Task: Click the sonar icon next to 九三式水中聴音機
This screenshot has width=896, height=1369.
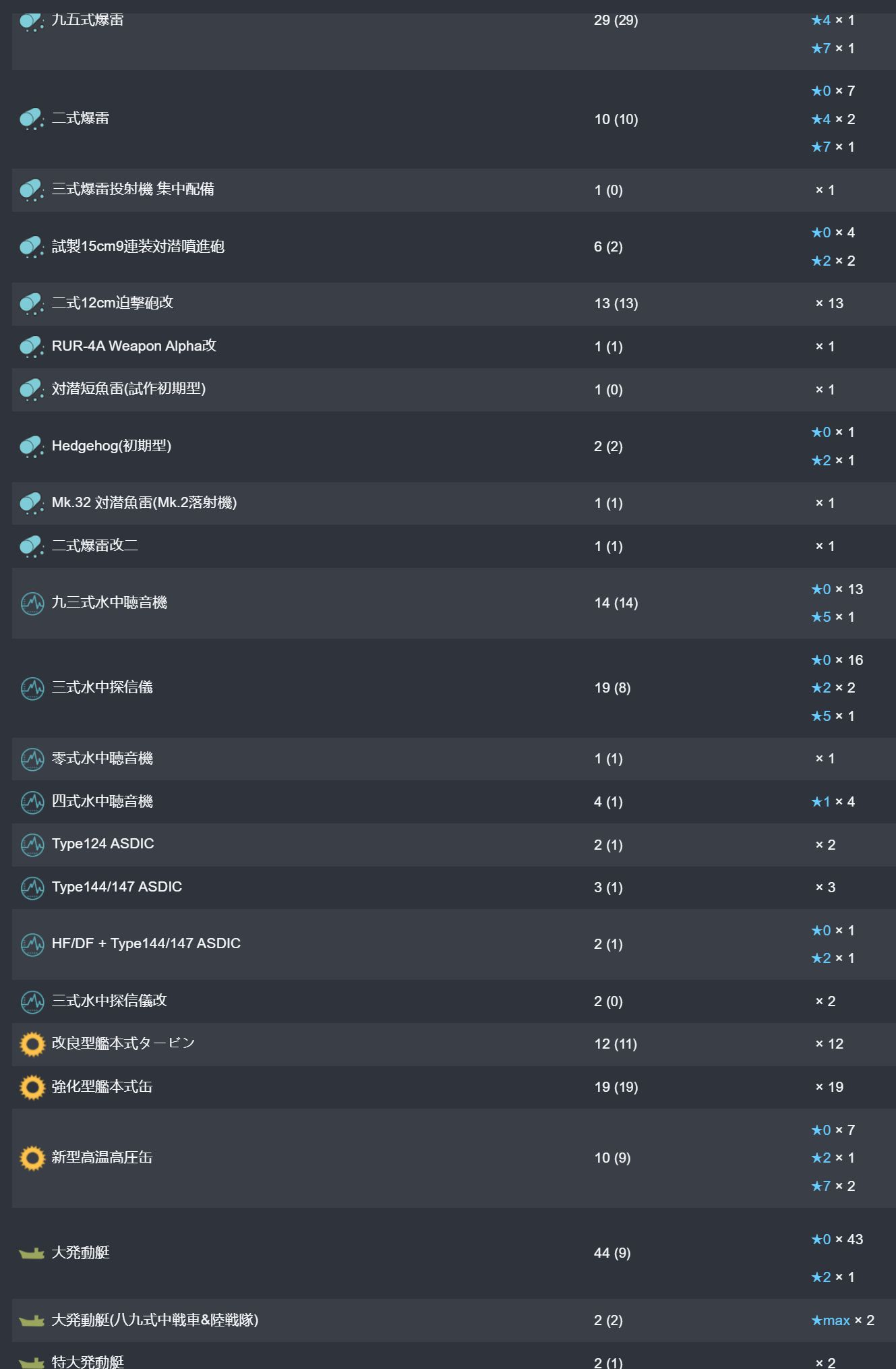Action: (x=32, y=603)
